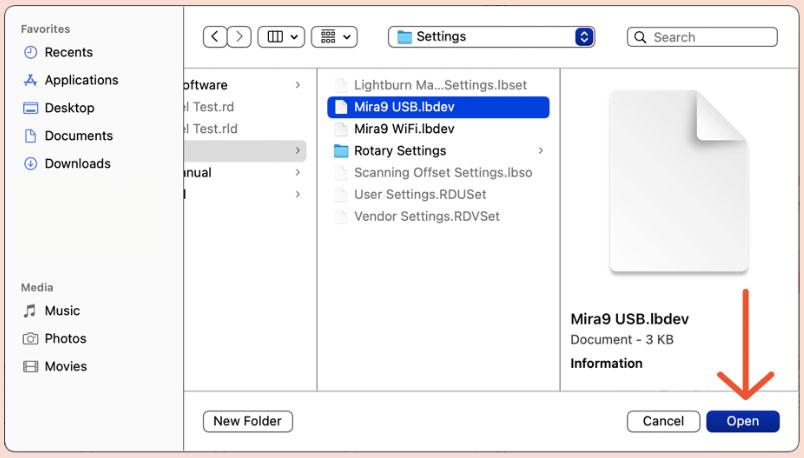The height and width of the screenshot is (458, 804).
Task: Click the Information heading in preview pane
Action: 606,363
